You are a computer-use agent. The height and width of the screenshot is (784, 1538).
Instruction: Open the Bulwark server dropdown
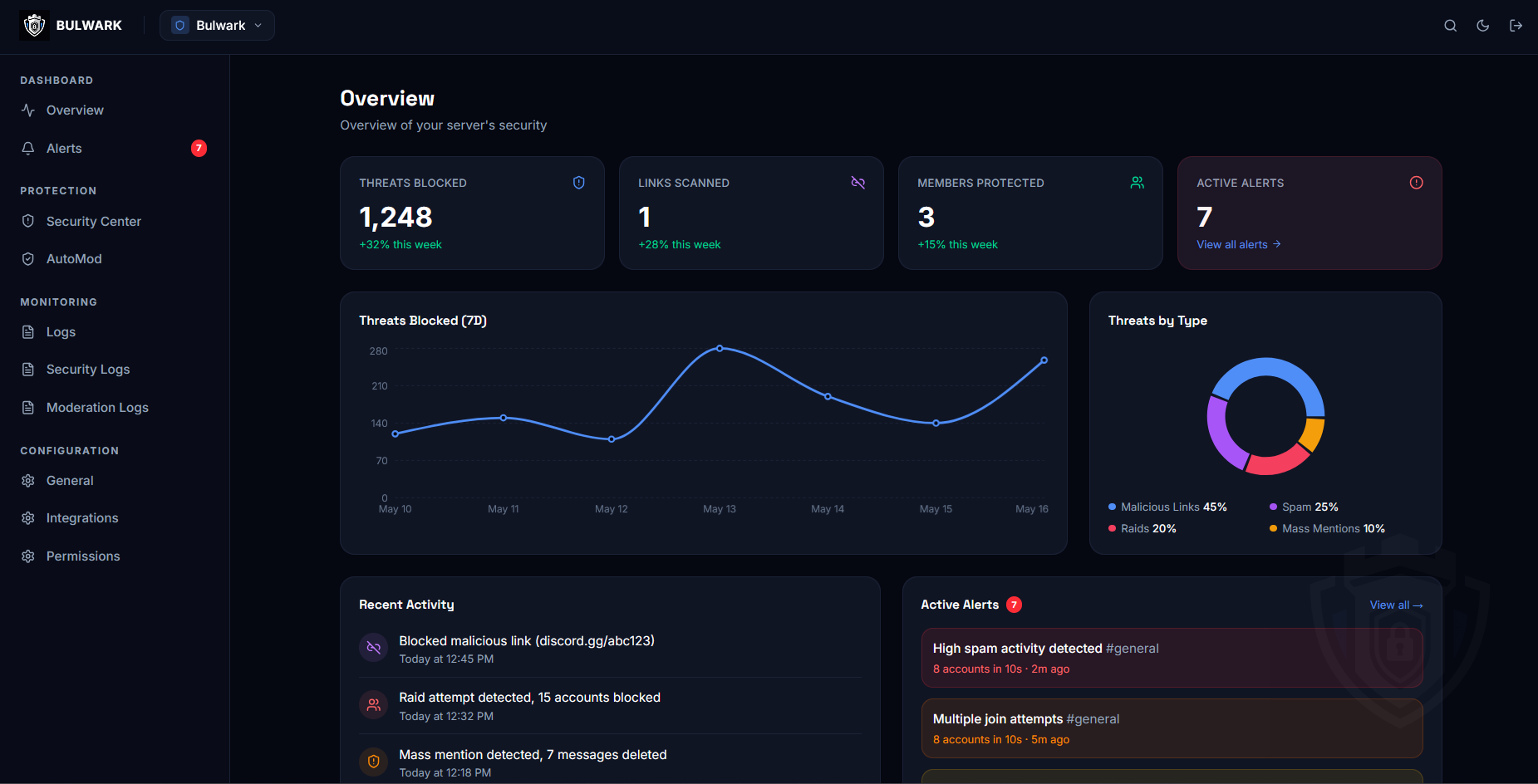point(217,26)
